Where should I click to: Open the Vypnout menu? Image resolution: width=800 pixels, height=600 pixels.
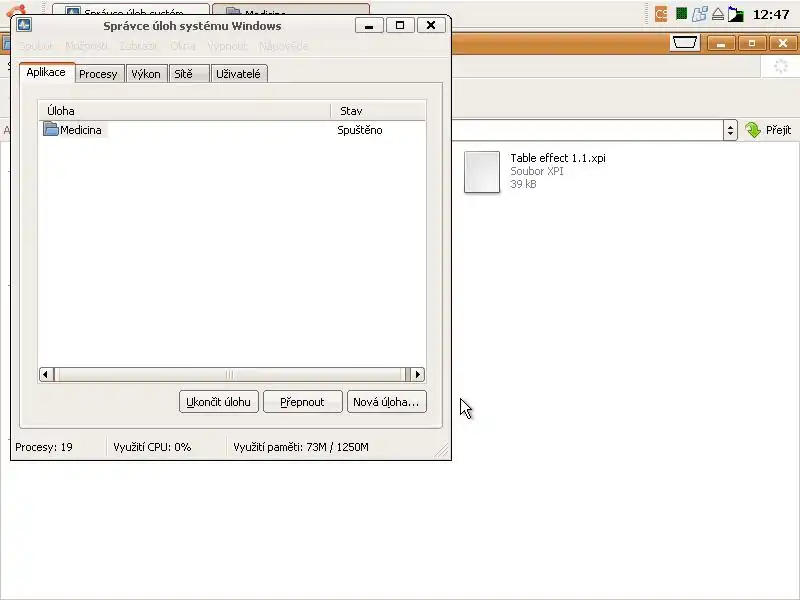[227, 46]
